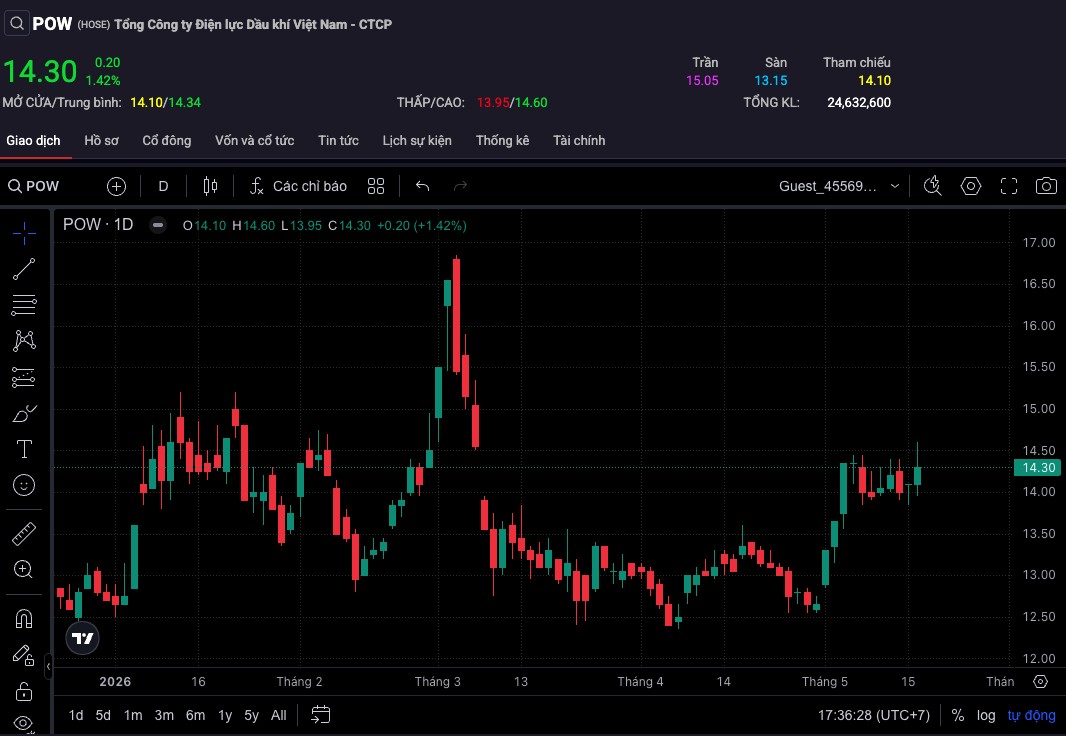Click the POW ticker name header

click(x=52, y=24)
